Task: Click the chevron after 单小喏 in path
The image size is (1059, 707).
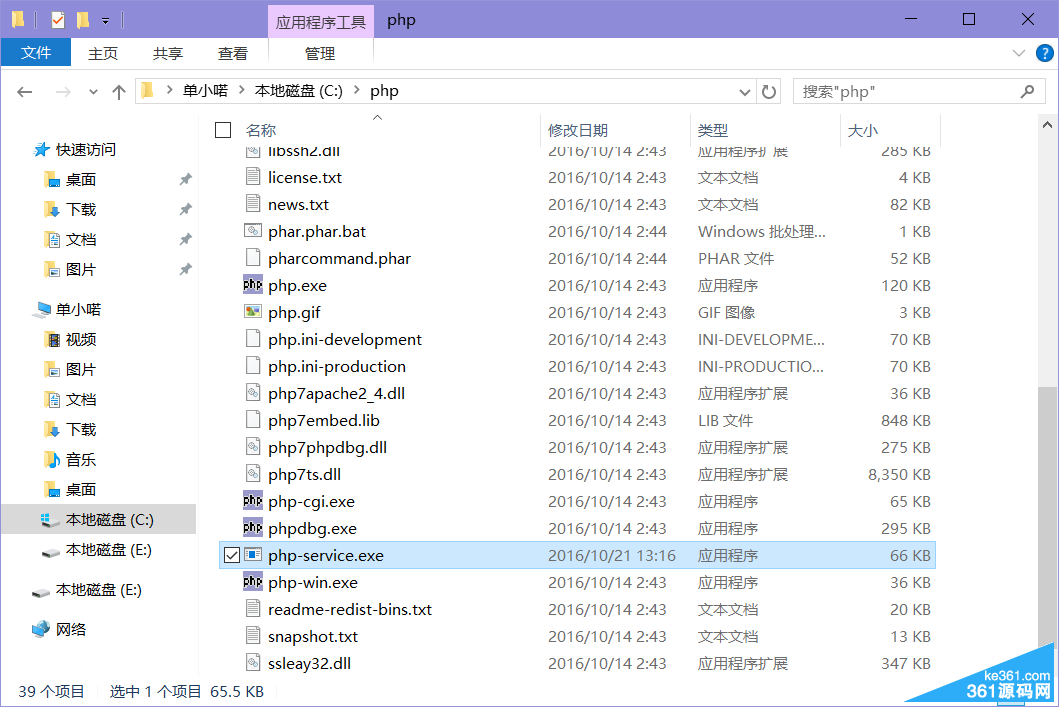Action: pos(241,90)
